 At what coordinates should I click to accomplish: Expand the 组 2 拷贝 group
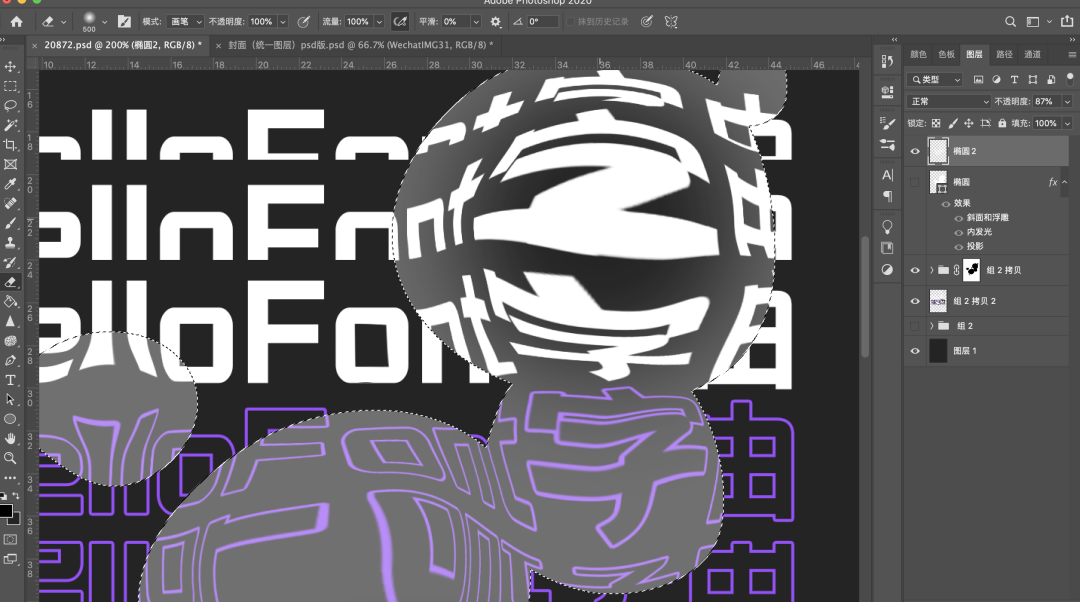coord(932,270)
